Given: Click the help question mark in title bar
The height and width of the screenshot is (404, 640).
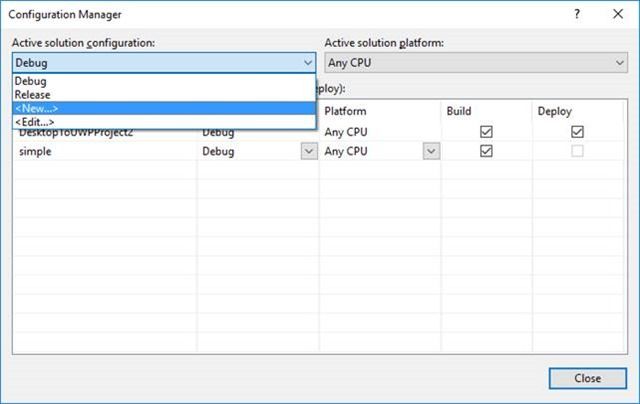Looking at the screenshot, I should (577, 15).
